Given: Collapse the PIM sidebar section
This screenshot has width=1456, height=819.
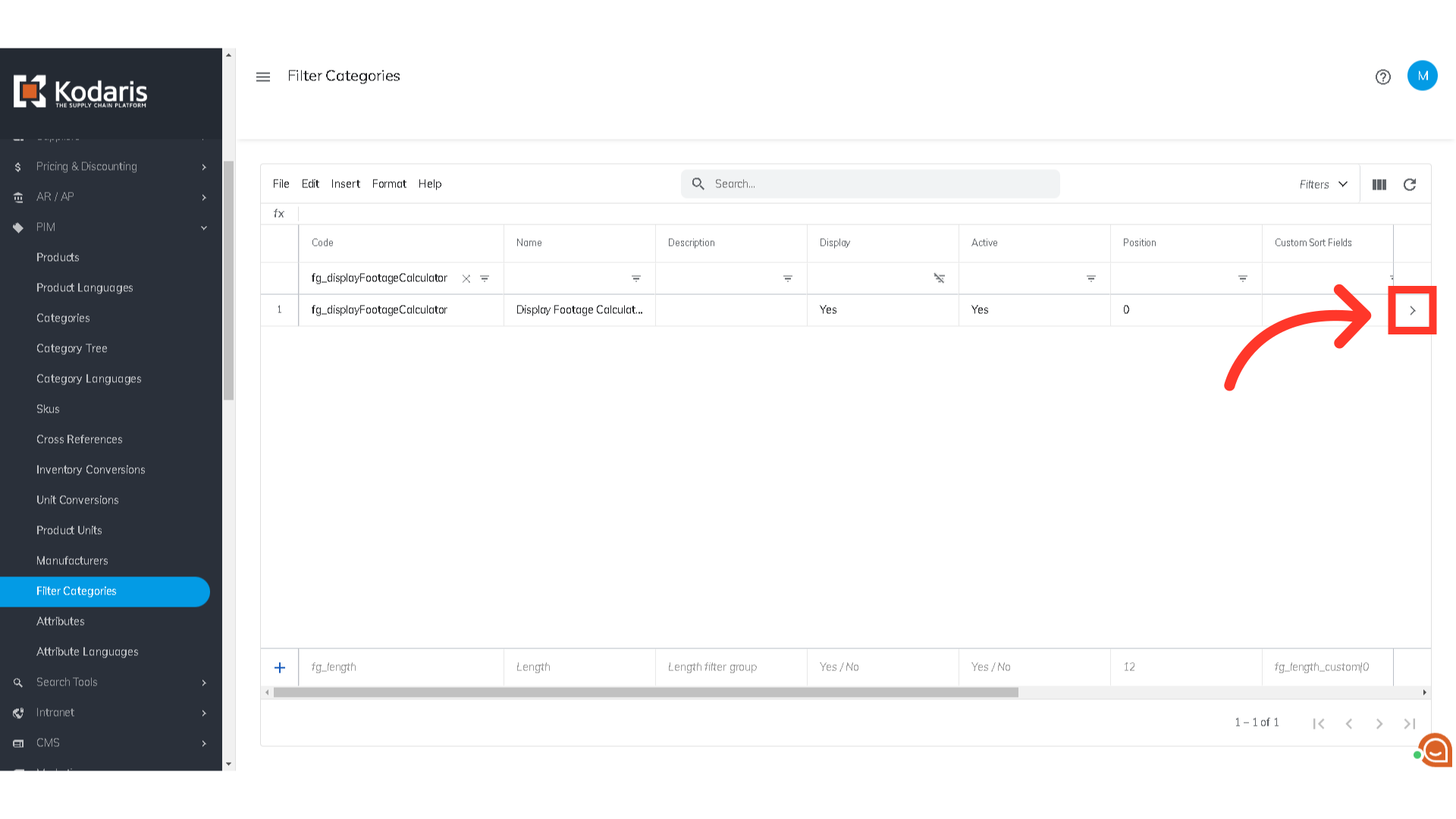Looking at the screenshot, I should click(203, 227).
